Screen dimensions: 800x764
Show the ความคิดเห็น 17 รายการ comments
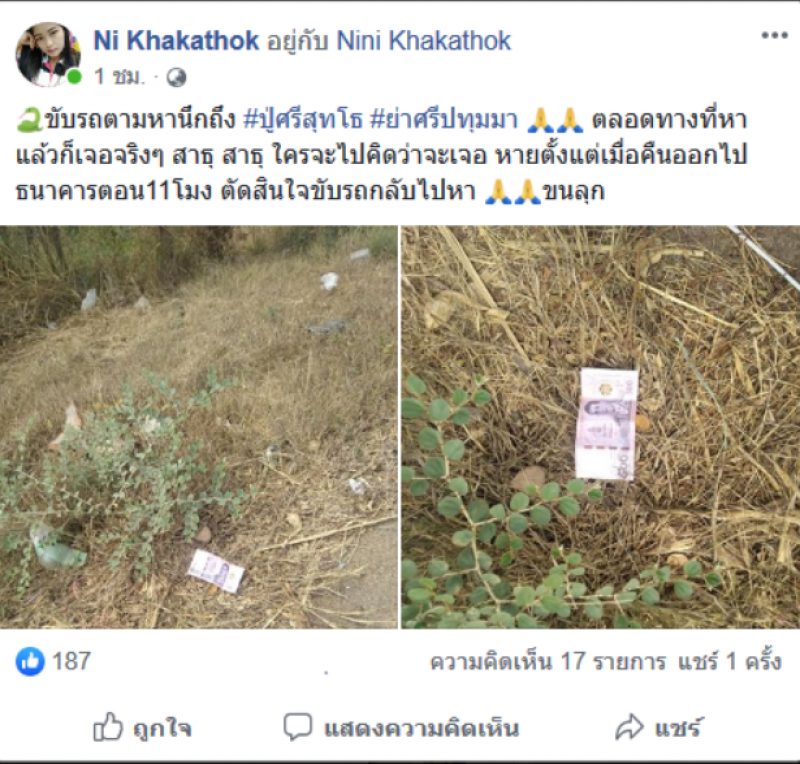coord(548,662)
